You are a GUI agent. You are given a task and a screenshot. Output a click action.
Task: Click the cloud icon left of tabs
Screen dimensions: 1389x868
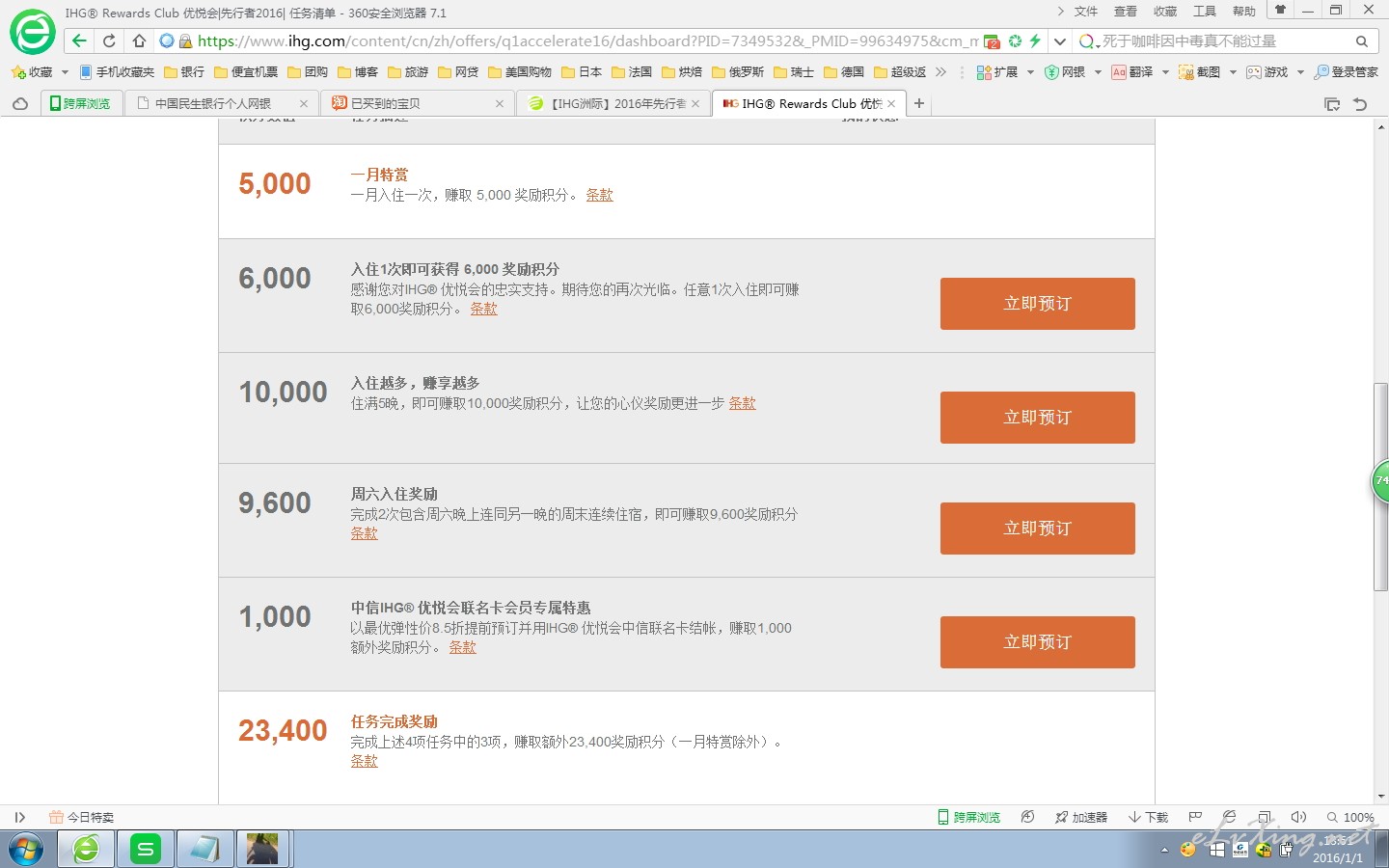click(20, 103)
